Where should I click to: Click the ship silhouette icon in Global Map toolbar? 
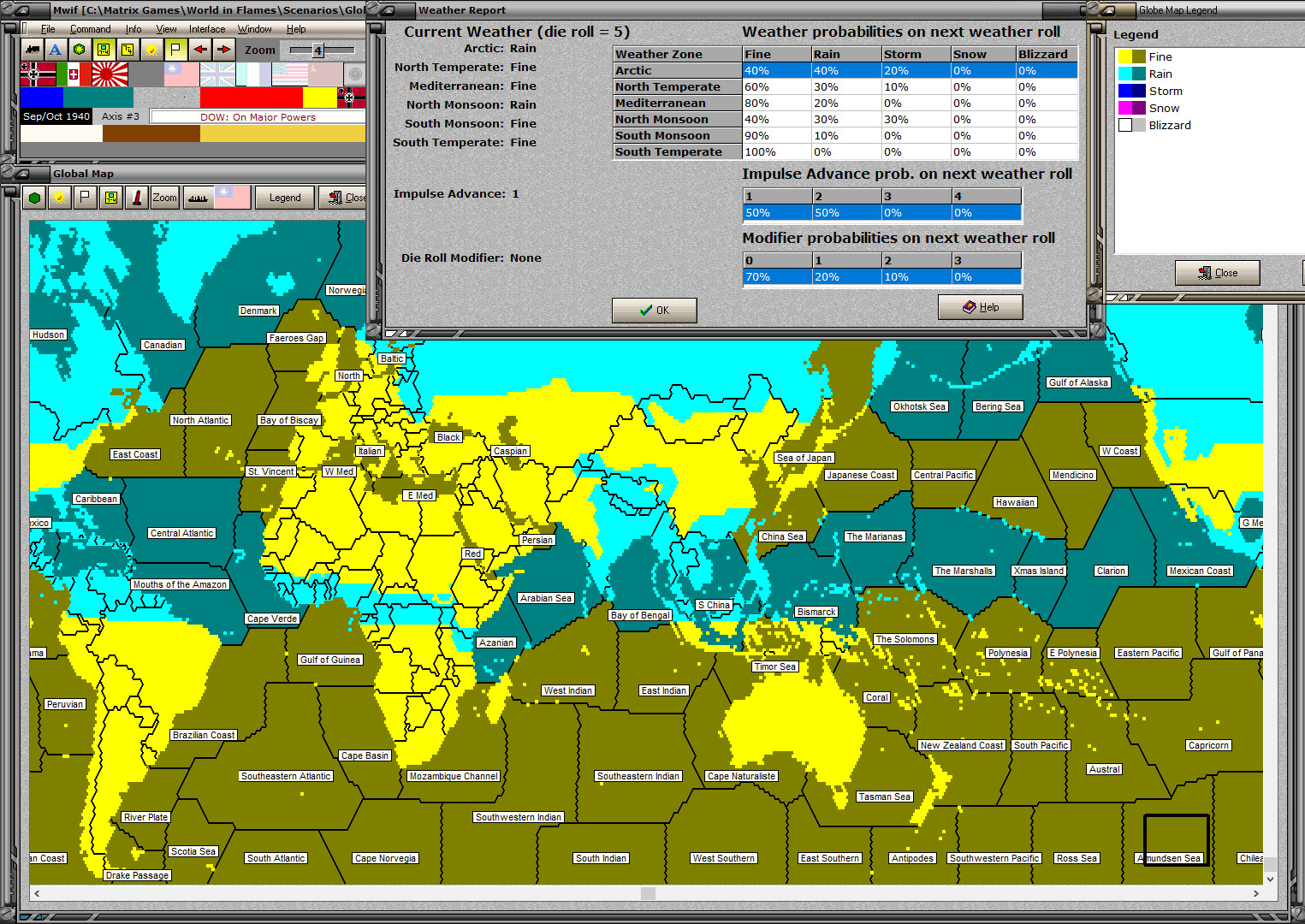198,198
